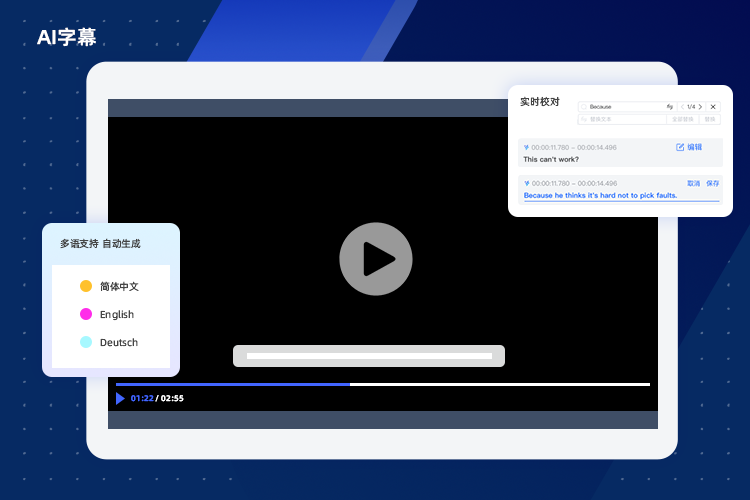Click the marker icon before the 'Because he thinks' timestamp
Image resolution: width=750 pixels, height=500 pixels.
[527, 183]
